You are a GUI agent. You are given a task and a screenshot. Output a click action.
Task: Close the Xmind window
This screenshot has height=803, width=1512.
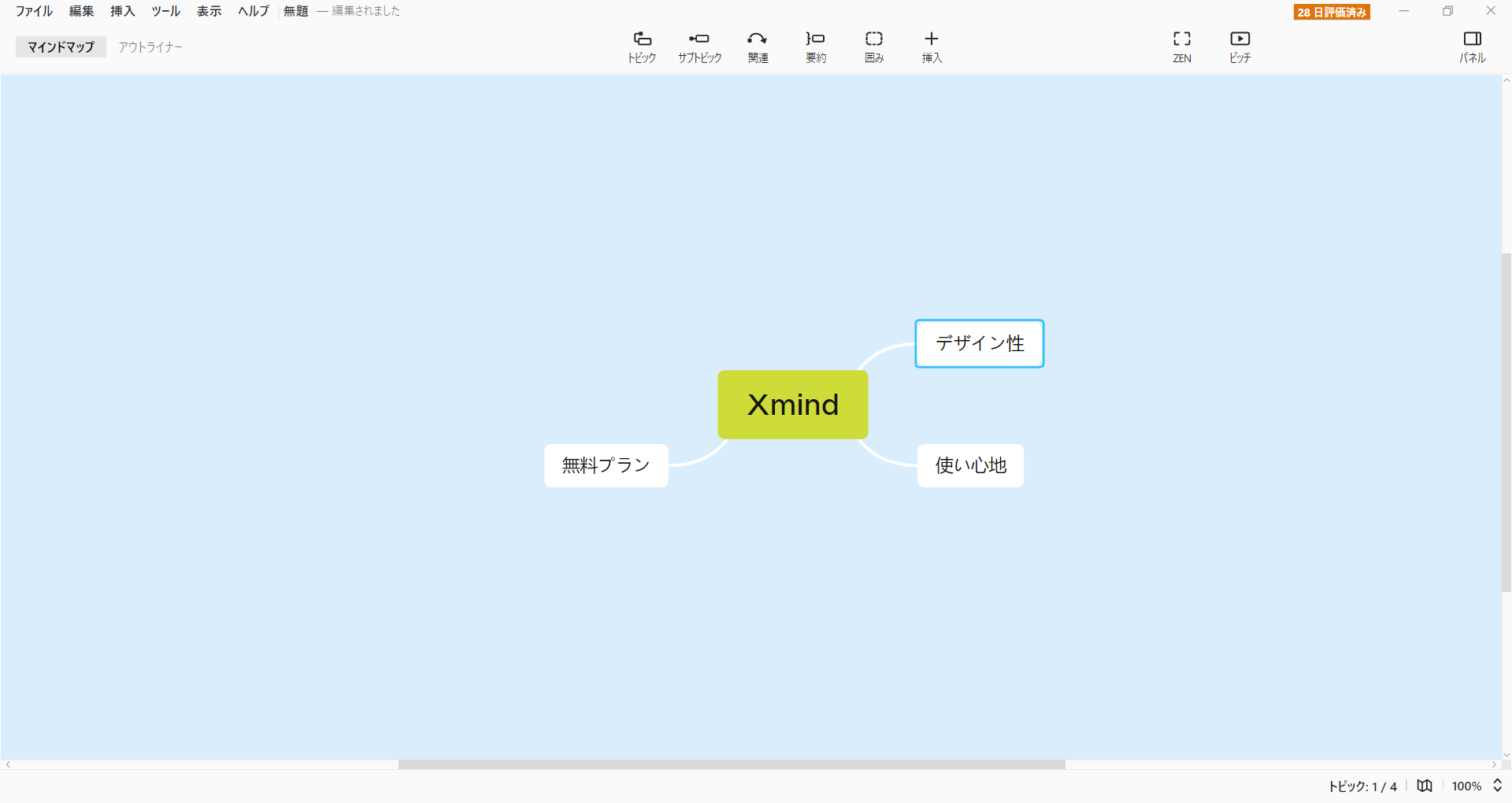tap(1491, 11)
